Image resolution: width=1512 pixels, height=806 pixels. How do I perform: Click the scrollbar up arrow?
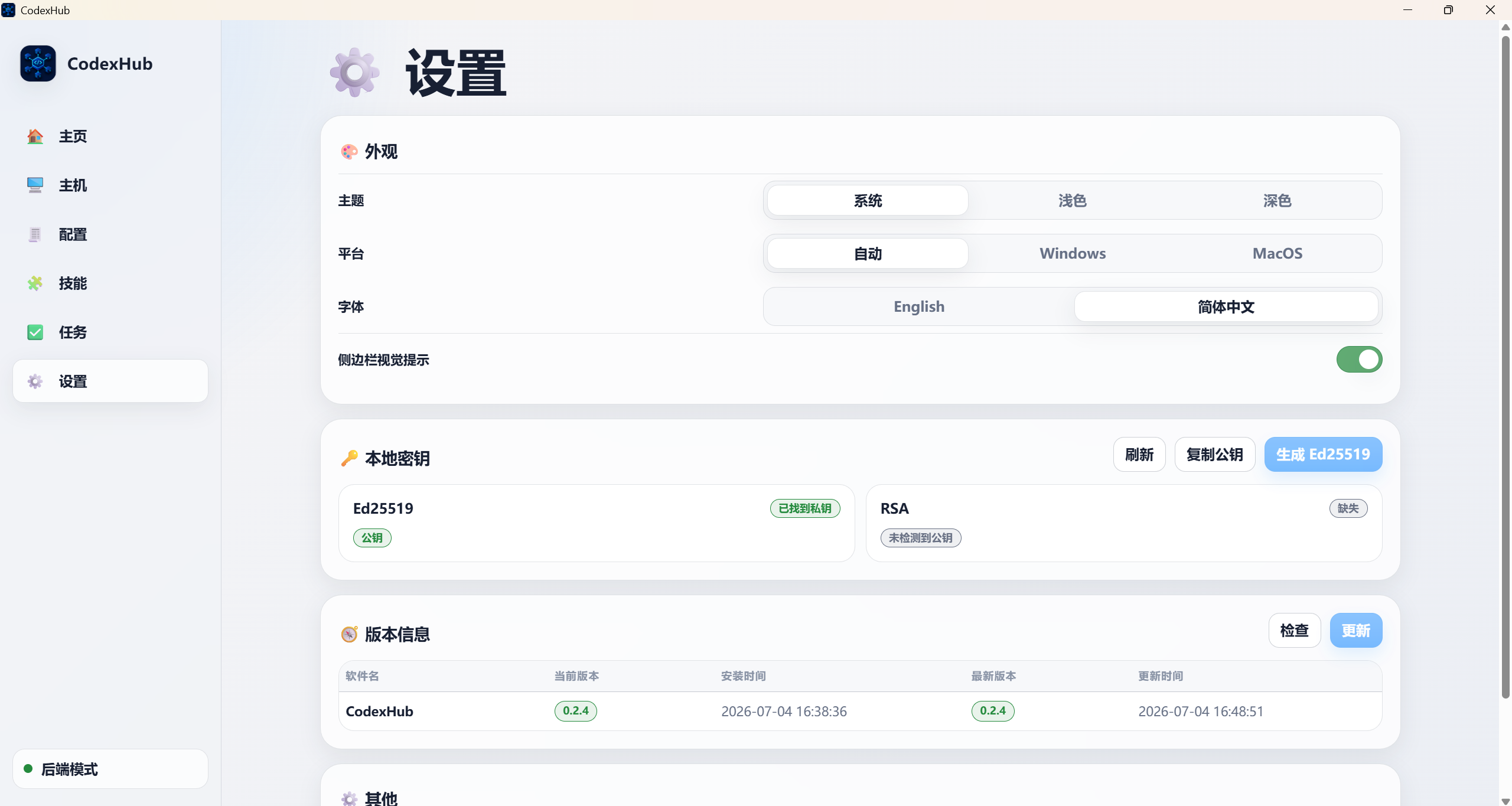(x=1506, y=27)
